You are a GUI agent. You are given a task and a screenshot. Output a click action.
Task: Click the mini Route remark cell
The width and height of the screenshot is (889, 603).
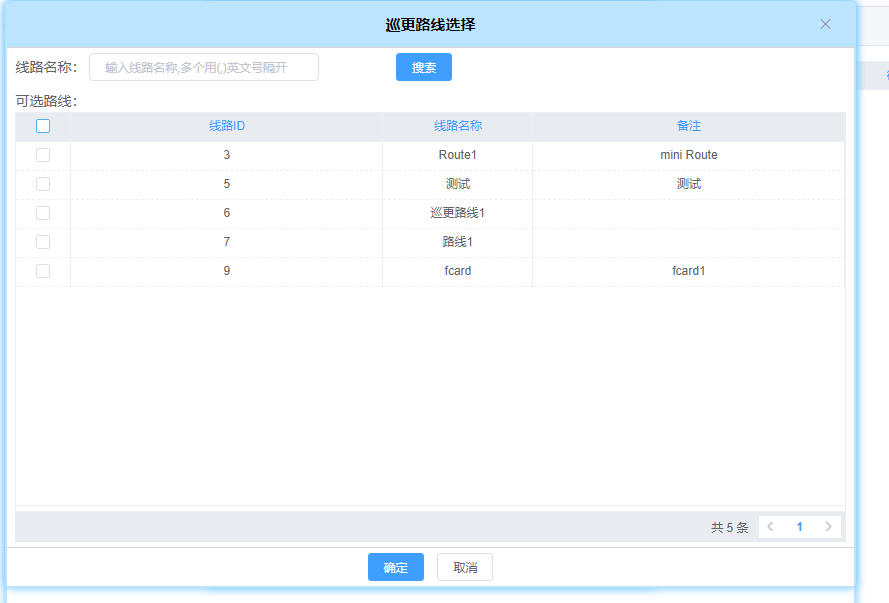(x=689, y=155)
